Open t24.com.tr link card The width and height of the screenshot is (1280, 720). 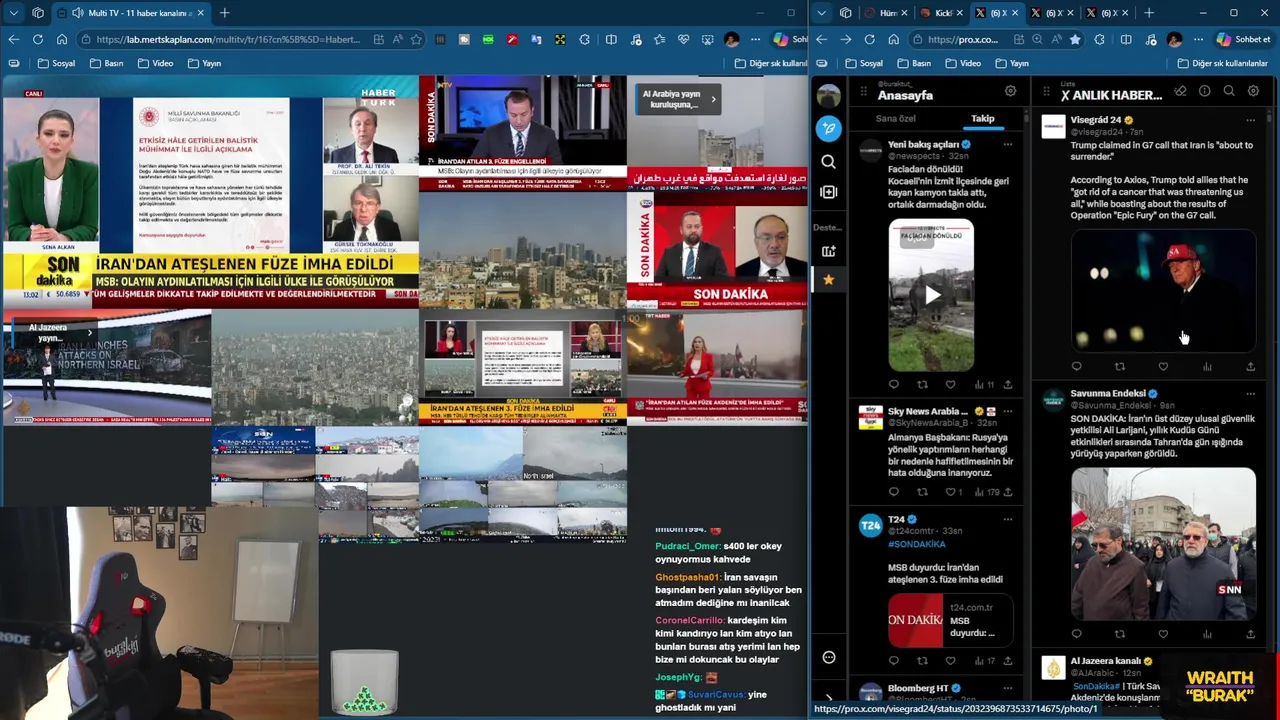[950, 620]
